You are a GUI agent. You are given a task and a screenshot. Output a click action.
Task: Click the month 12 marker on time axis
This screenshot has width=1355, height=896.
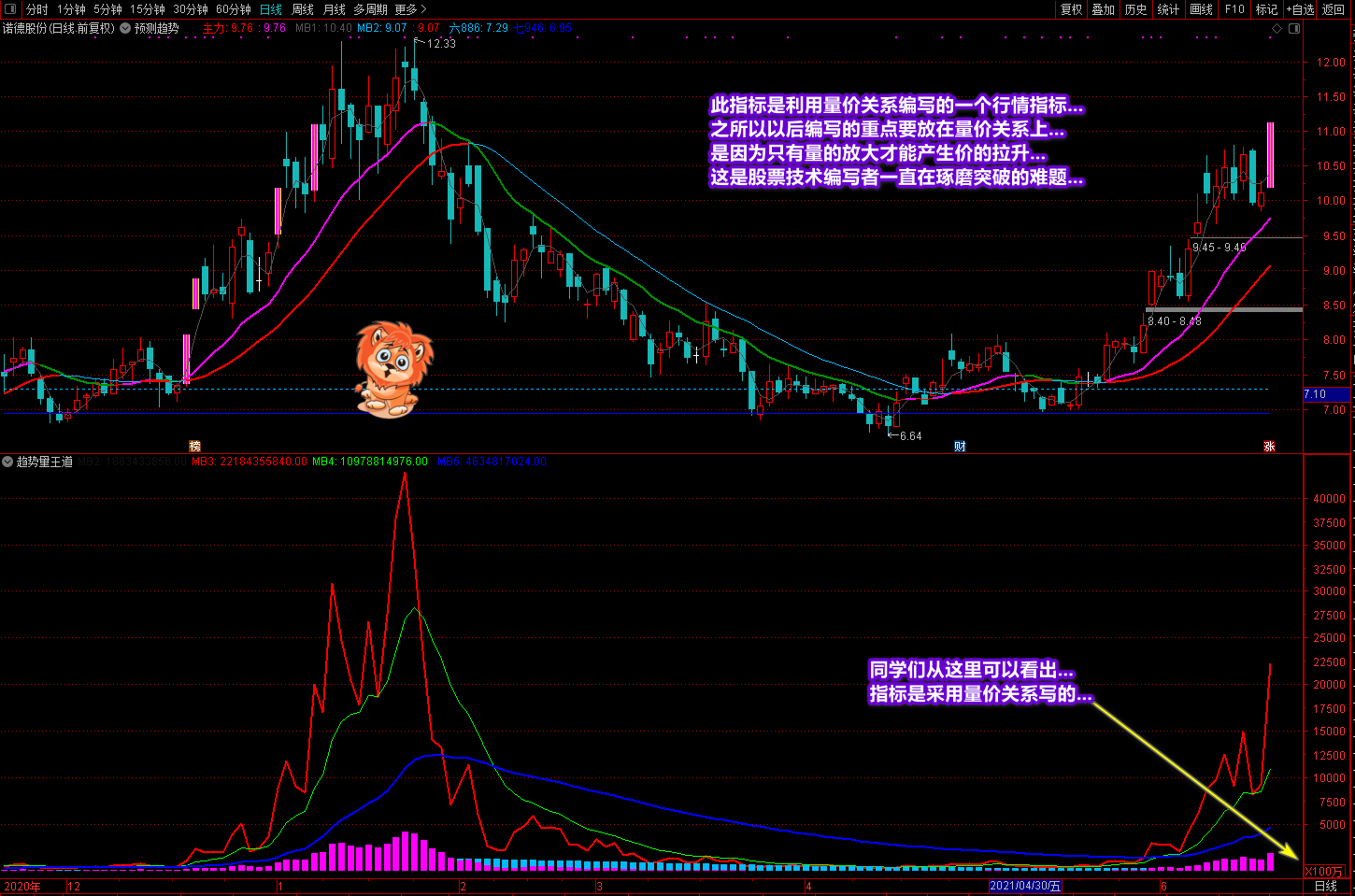(74, 886)
